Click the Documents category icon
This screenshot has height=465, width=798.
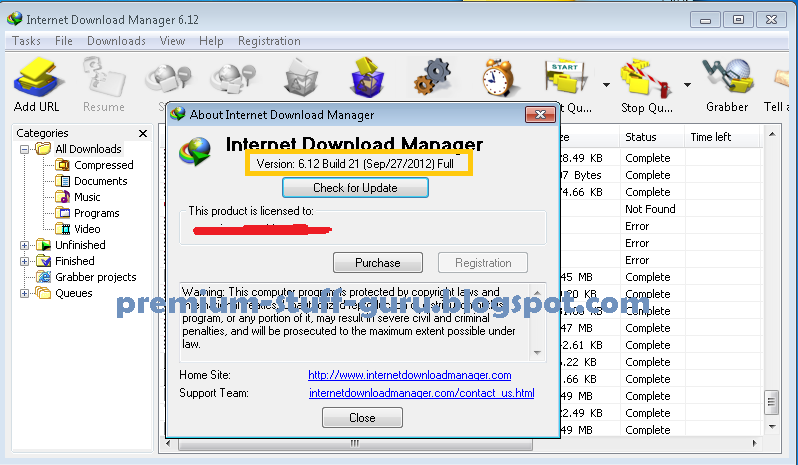[x=63, y=181]
